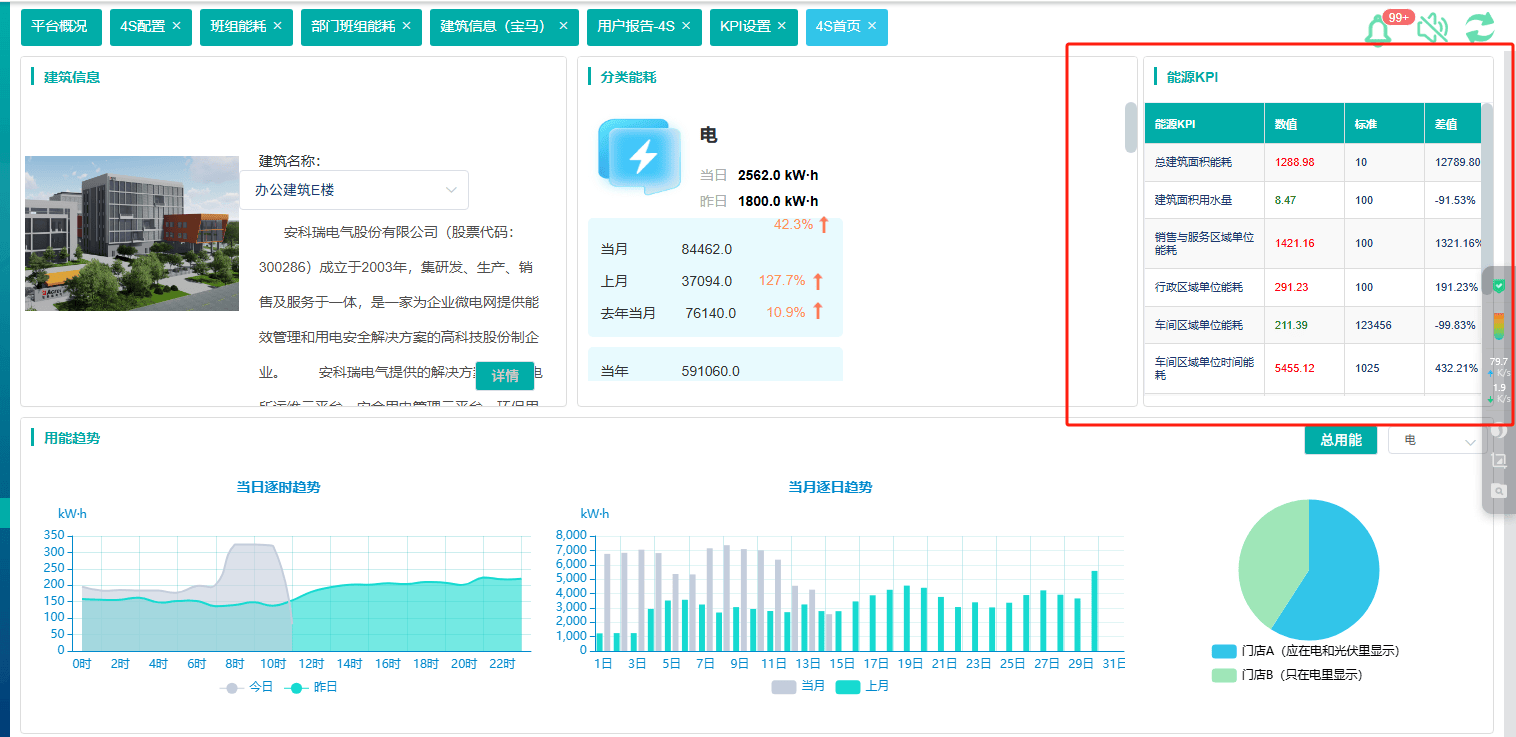Click the crop icon in floating side widget
The image size is (1516, 737).
coord(1498,460)
